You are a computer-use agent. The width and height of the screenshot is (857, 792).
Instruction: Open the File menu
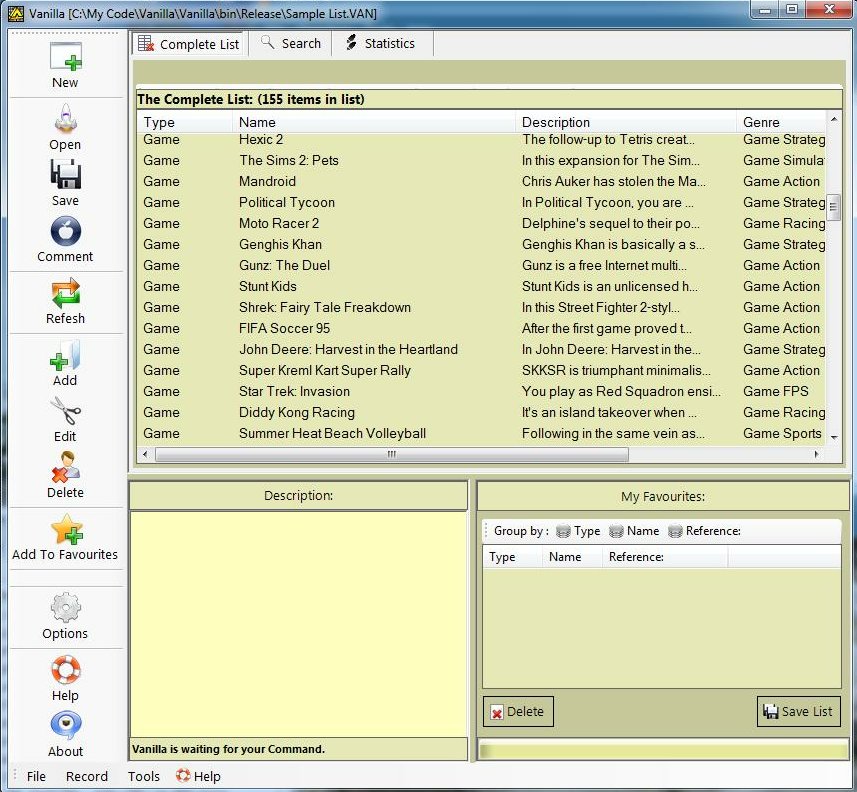click(36, 776)
